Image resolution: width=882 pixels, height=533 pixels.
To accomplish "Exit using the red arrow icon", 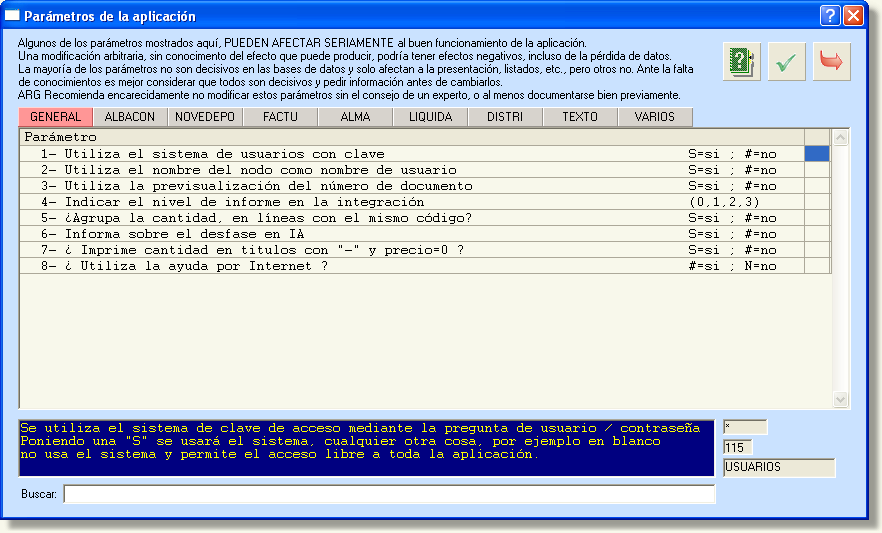I will point(831,62).
